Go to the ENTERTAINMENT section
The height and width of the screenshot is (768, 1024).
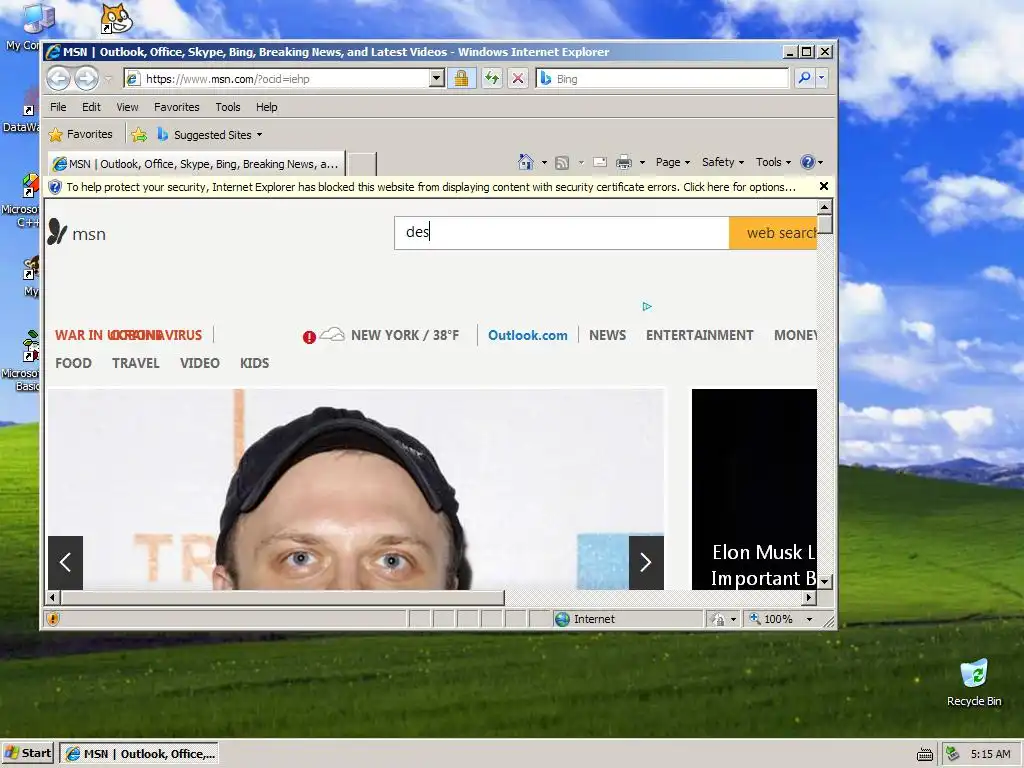click(x=699, y=336)
